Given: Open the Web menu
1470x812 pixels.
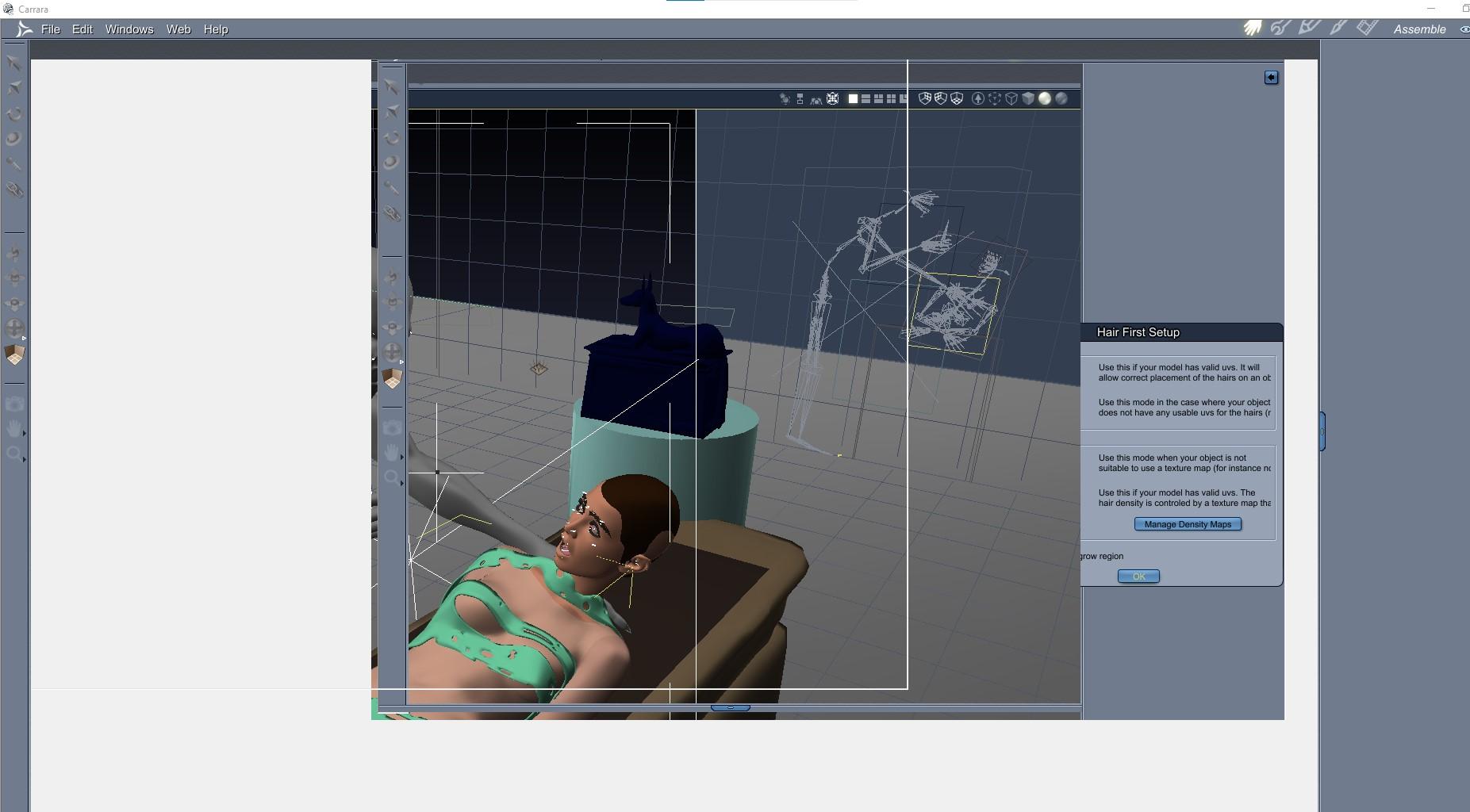Looking at the screenshot, I should click(178, 29).
